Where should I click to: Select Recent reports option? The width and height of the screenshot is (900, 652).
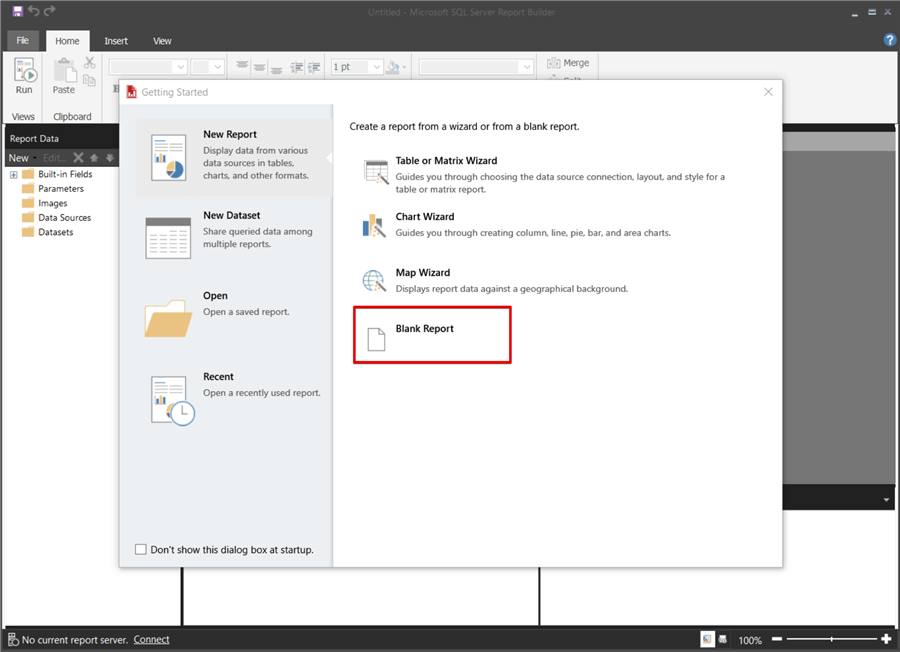point(234,399)
